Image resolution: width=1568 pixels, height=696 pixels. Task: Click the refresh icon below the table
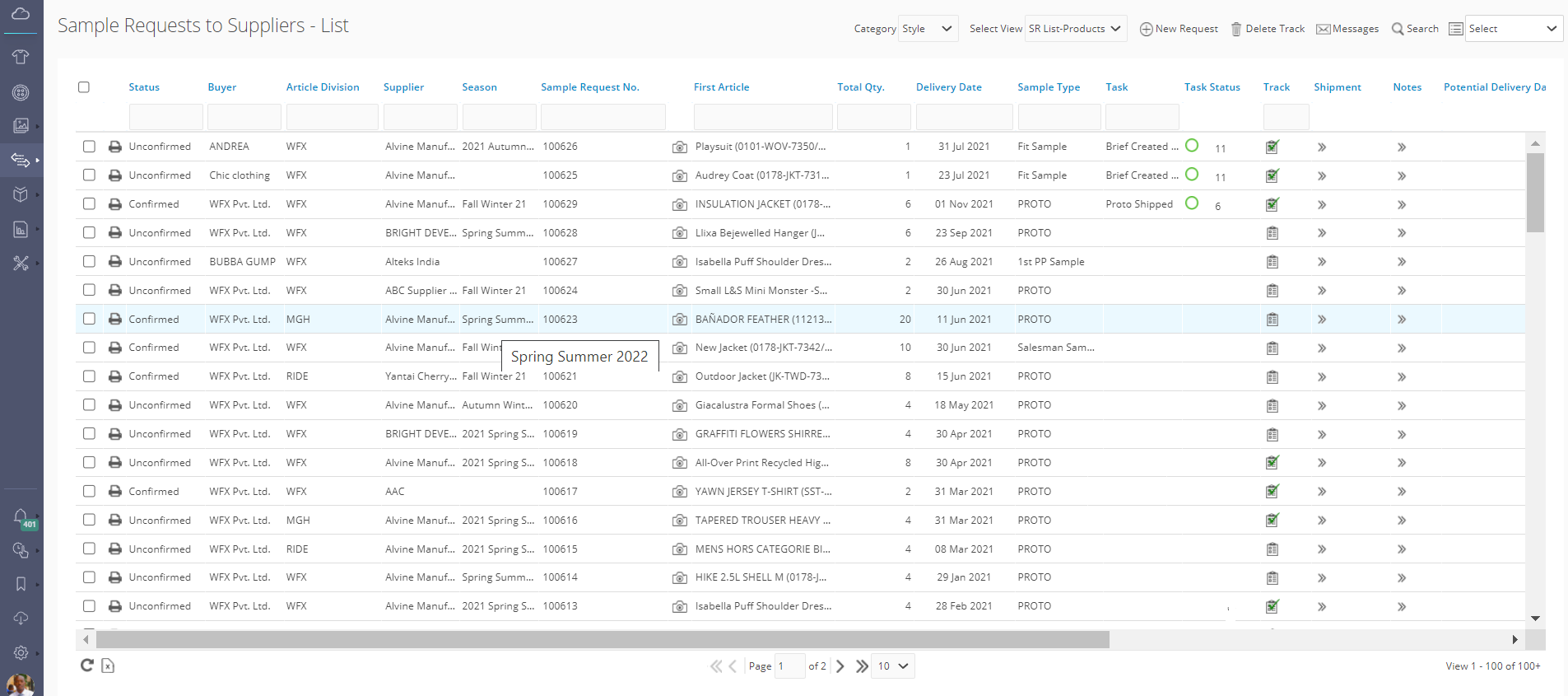86,666
